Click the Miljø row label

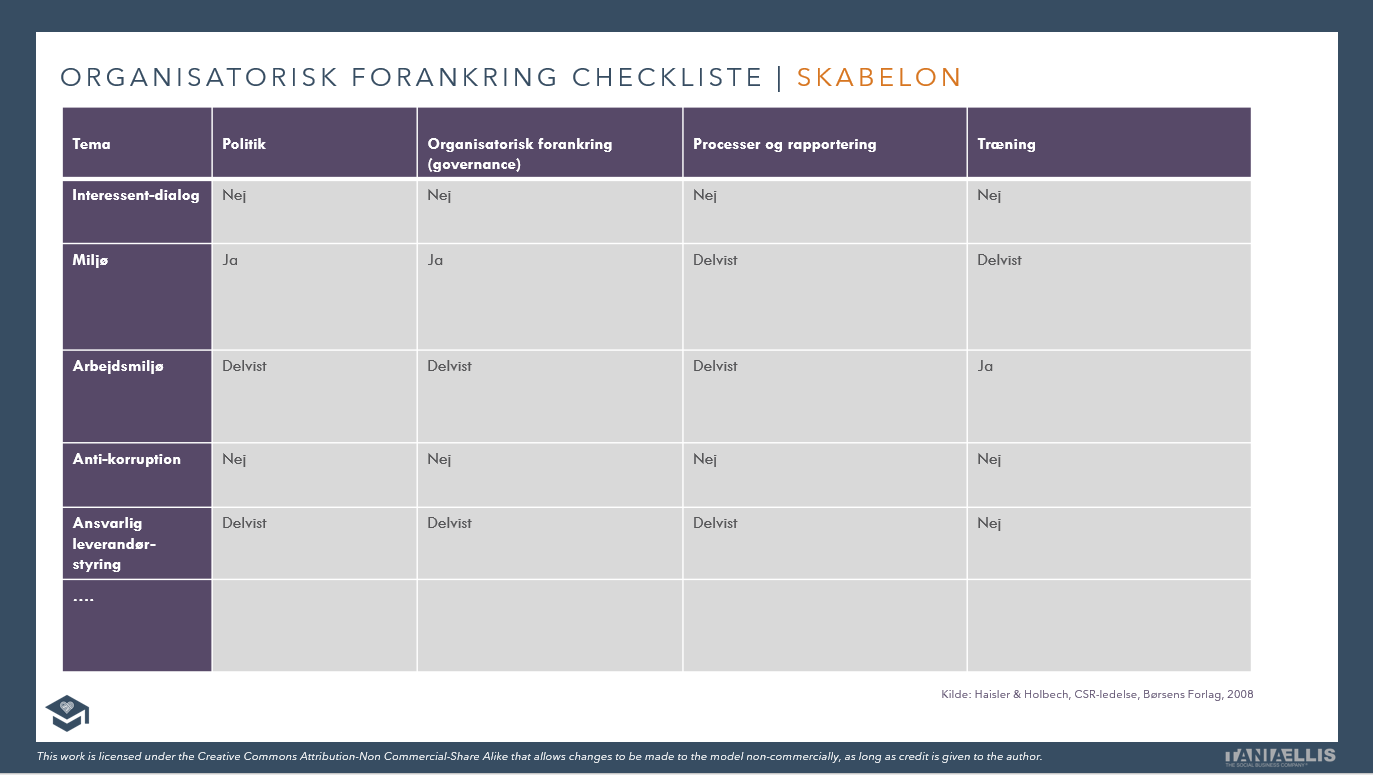click(91, 260)
